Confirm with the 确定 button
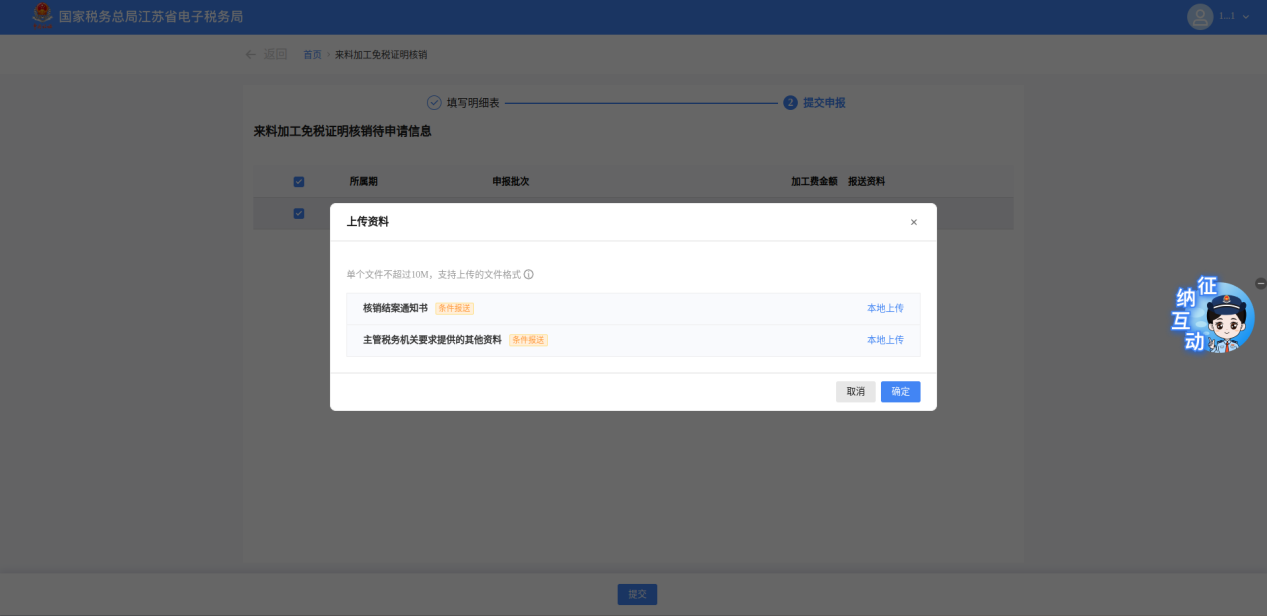The image size is (1267, 616). click(900, 392)
